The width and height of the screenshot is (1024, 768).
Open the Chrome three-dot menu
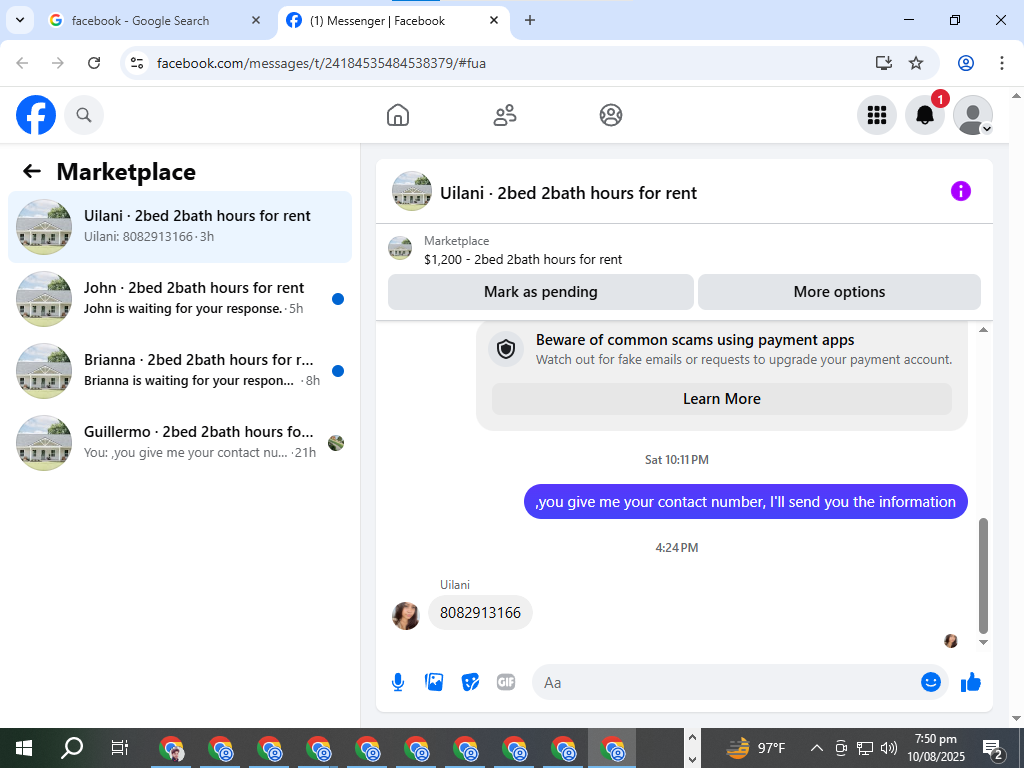(1001, 63)
